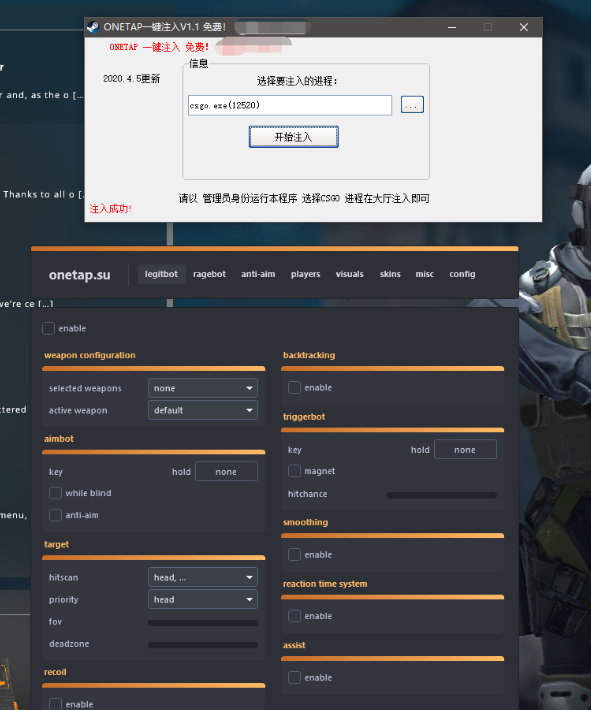Enable the smoothing checkbox
This screenshot has width=591, height=710.
click(294, 555)
